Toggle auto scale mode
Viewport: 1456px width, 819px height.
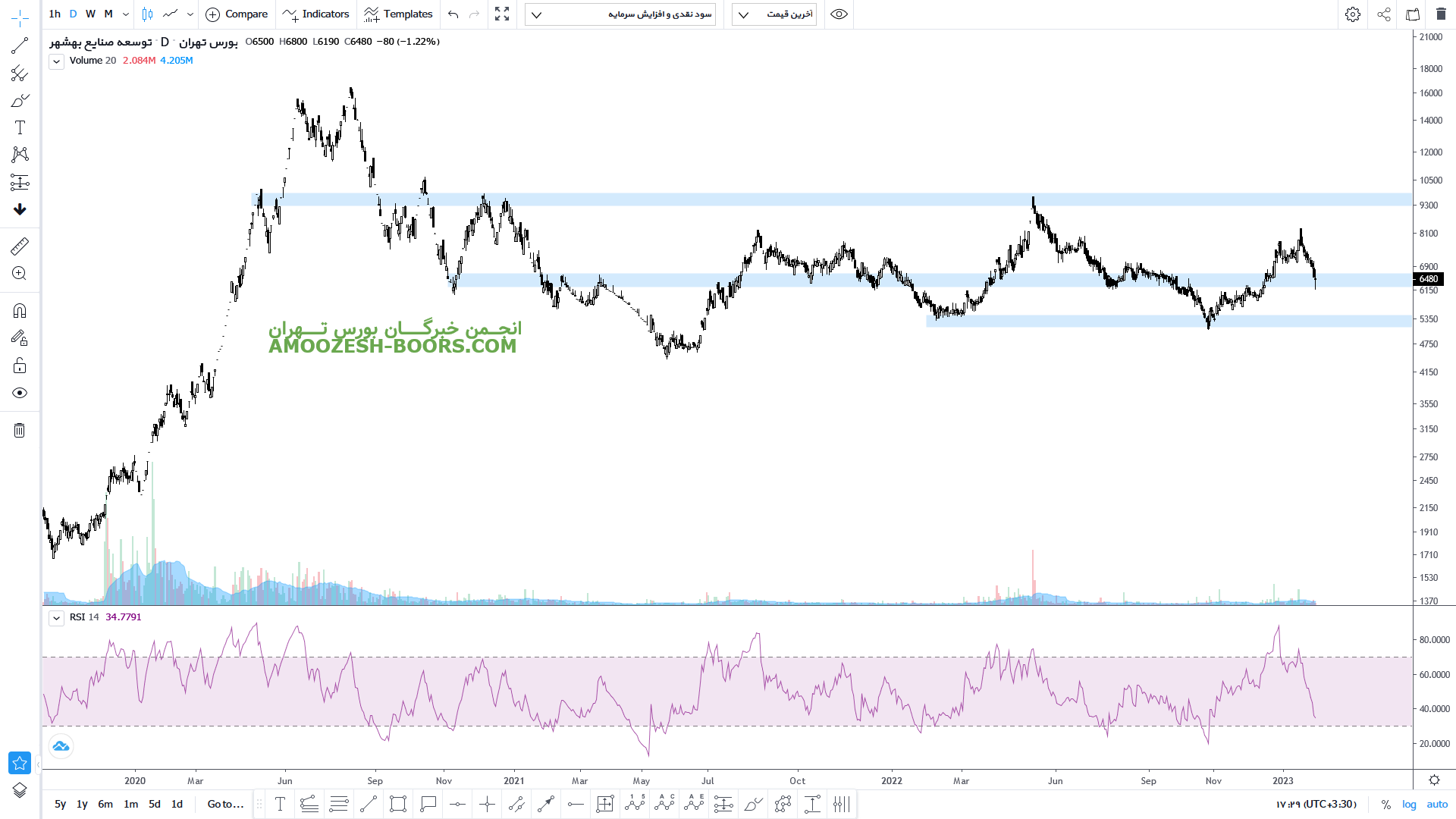coord(1437,804)
